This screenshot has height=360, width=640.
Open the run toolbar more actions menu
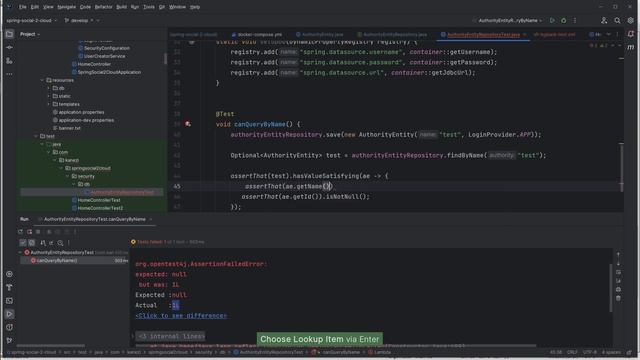click(575, 20)
